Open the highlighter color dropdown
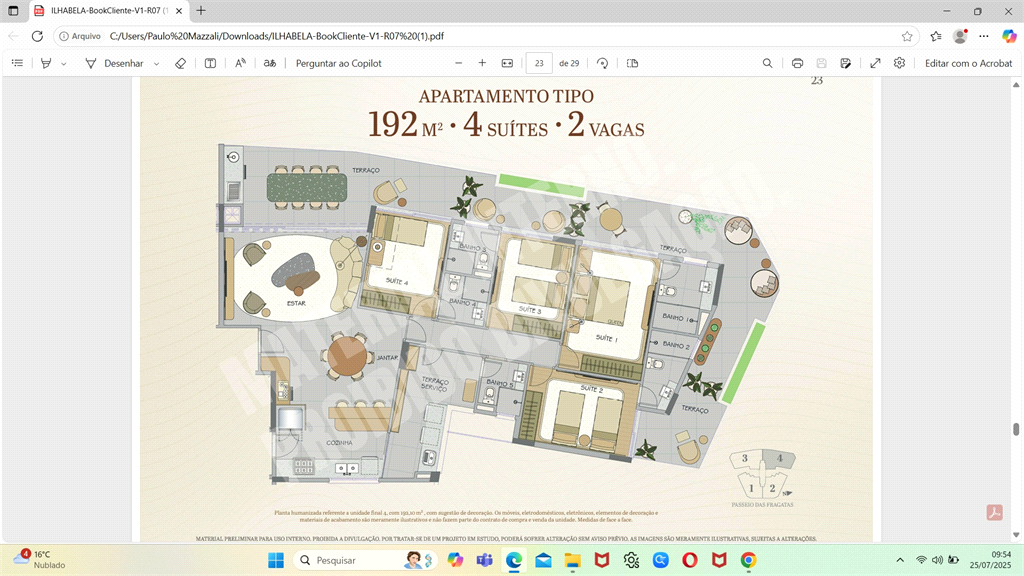Screen dimensions: 1024x576 [62, 62]
